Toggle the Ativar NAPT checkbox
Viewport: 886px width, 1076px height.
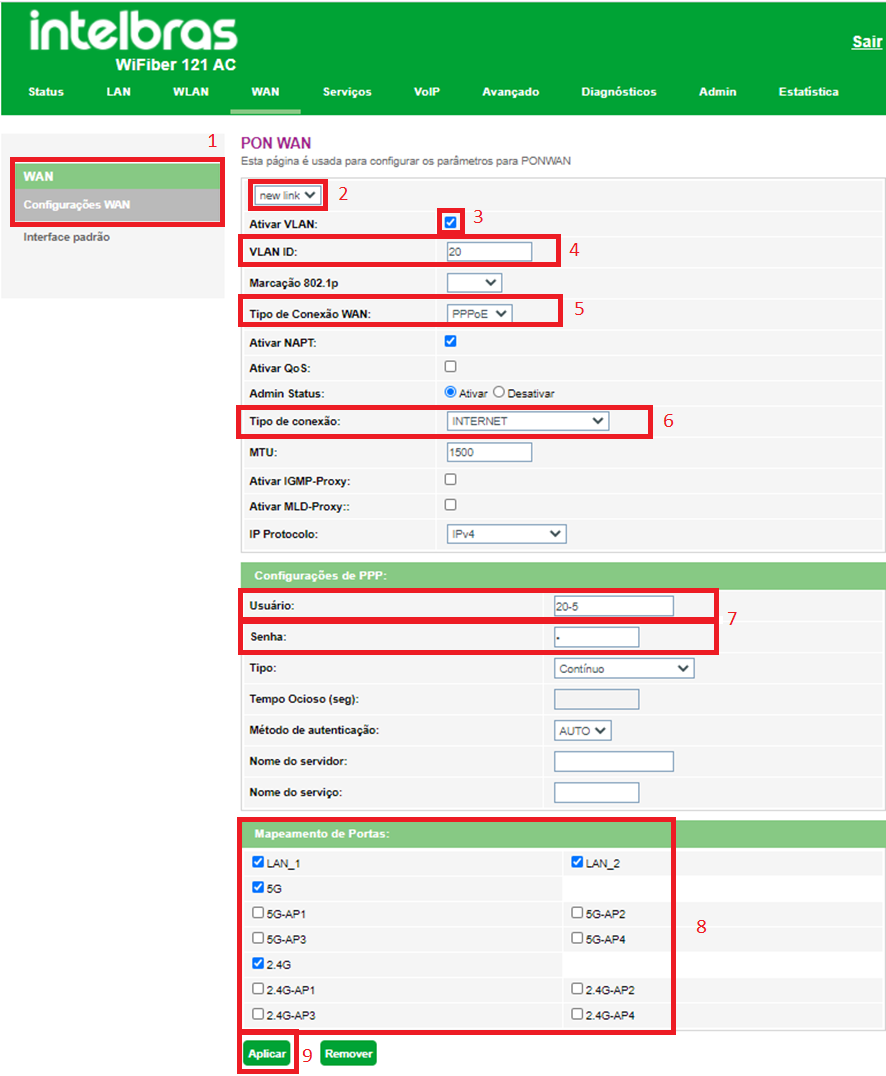(450, 341)
